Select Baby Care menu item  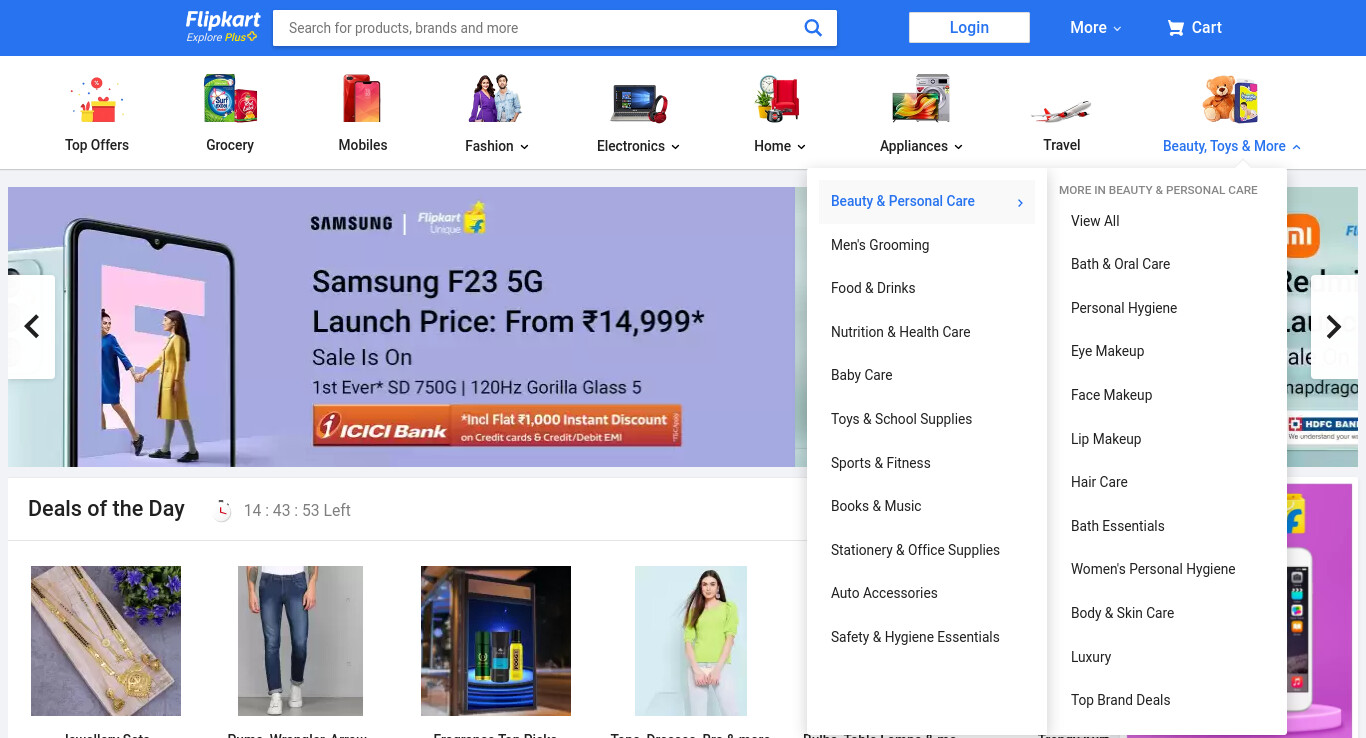click(862, 375)
